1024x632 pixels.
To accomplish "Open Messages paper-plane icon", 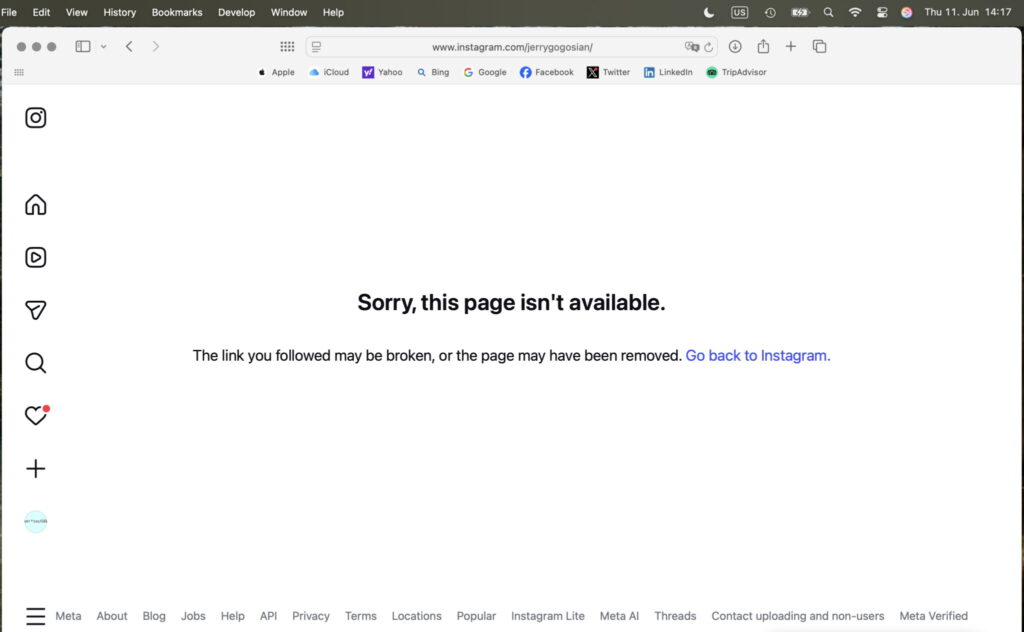I will point(36,310).
